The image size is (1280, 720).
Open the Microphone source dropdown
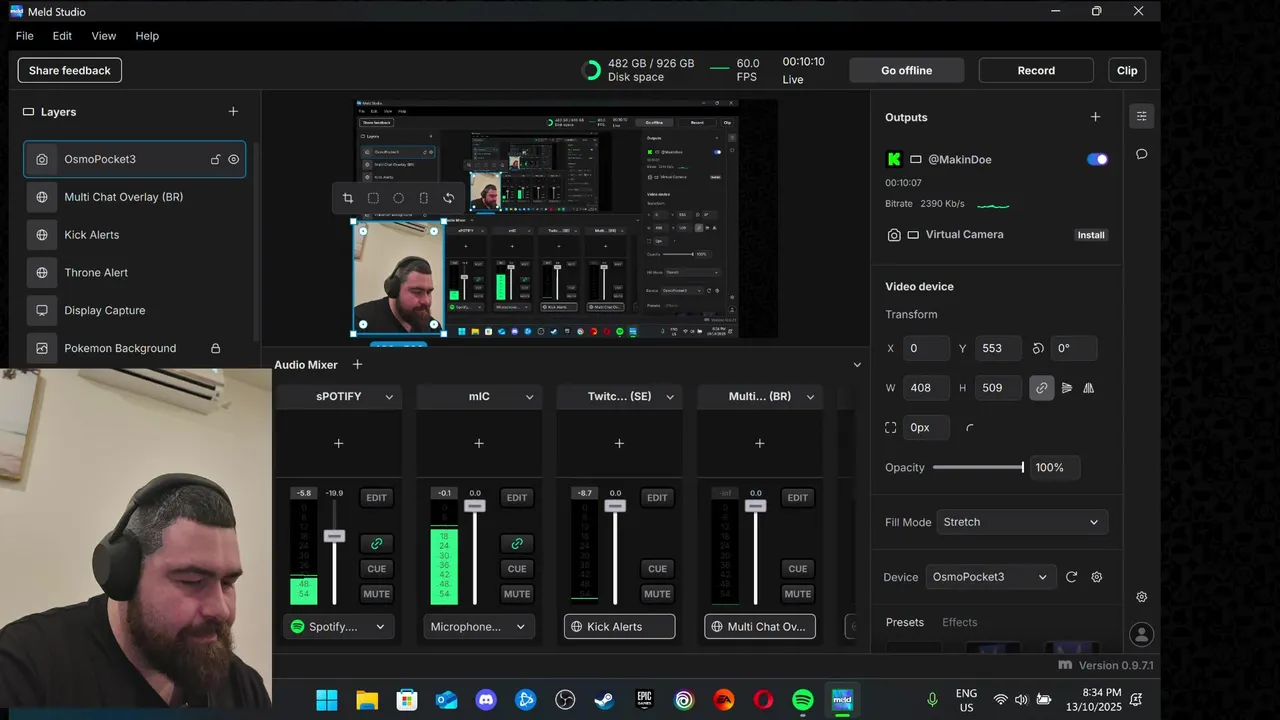479,627
